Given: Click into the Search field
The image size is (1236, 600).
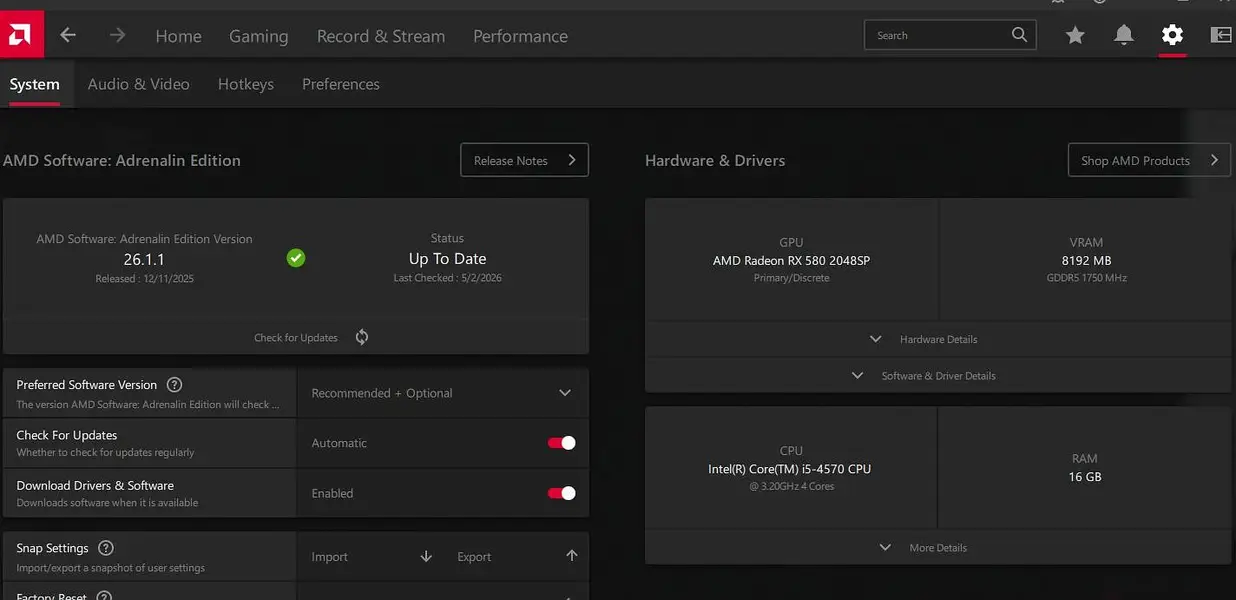Looking at the screenshot, I should click(950, 35).
